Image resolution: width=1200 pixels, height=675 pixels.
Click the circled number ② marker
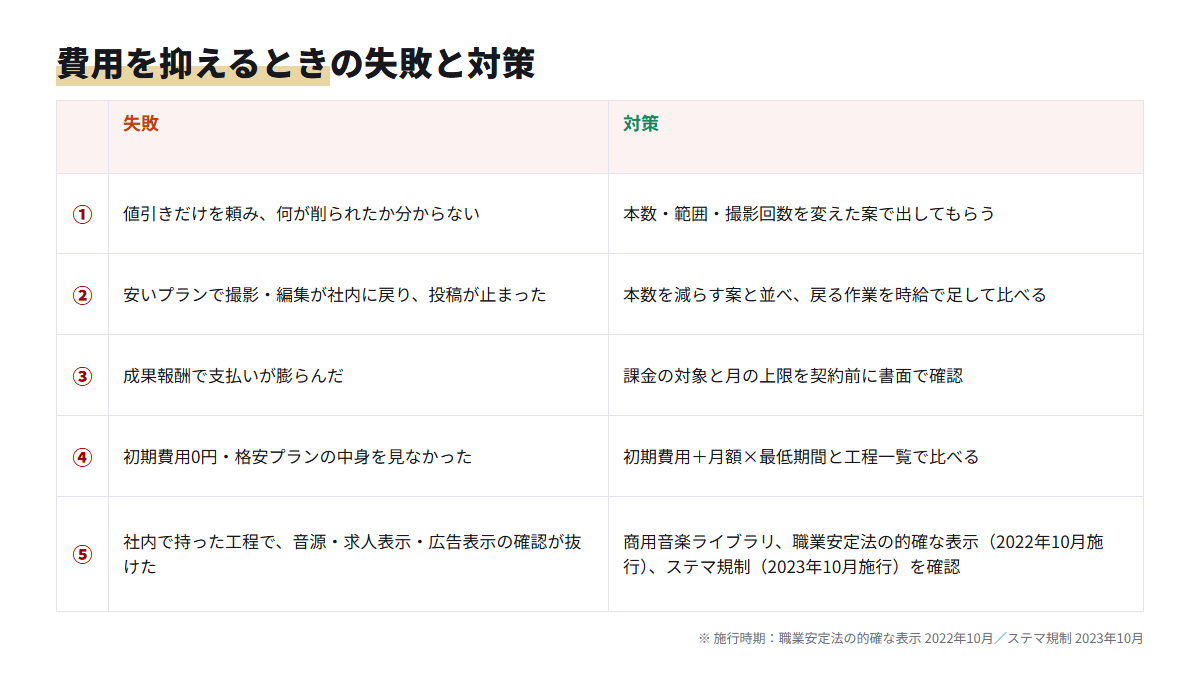click(x=82, y=295)
